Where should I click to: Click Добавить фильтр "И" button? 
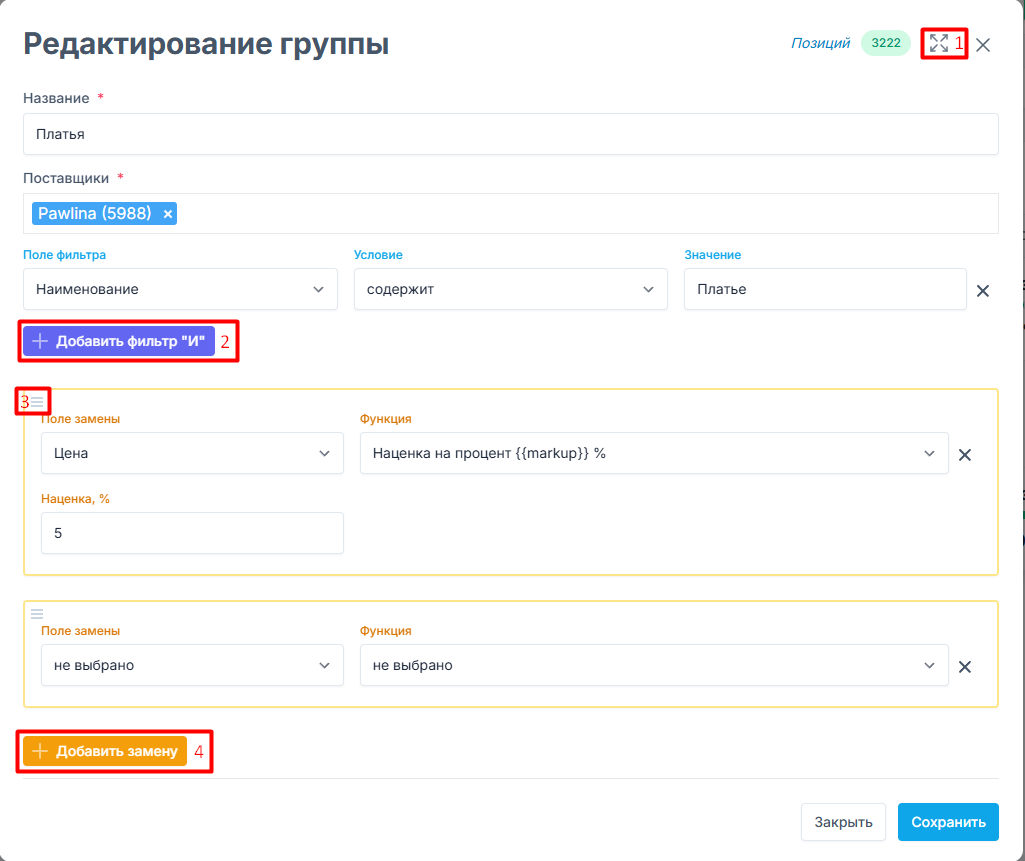pos(119,341)
